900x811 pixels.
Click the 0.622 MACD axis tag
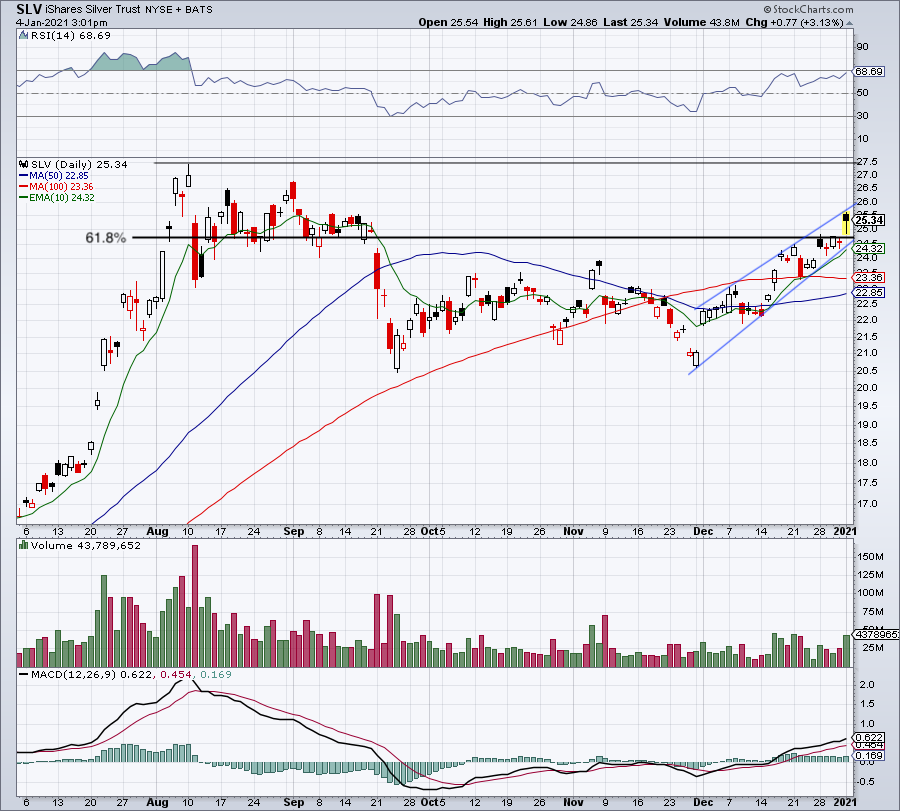pyautogui.click(x=869, y=738)
